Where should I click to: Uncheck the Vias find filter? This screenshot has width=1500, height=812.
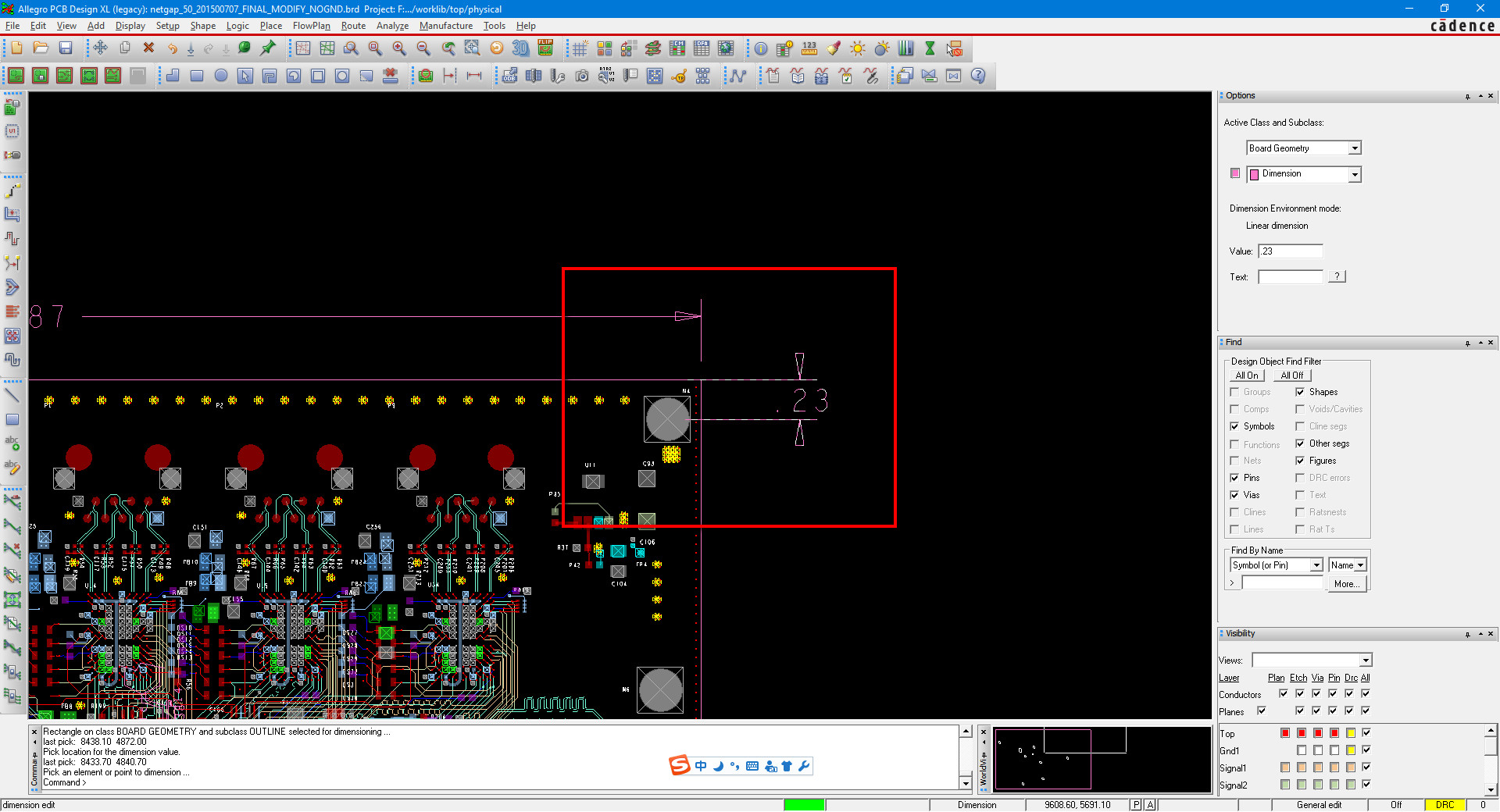point(1234,495)
